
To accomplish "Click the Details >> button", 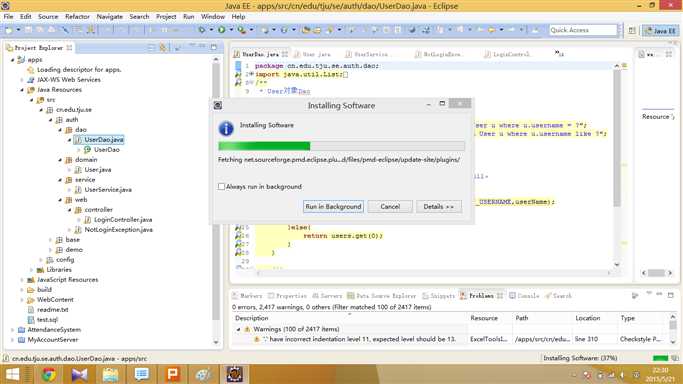I will [x=439, y=206].
